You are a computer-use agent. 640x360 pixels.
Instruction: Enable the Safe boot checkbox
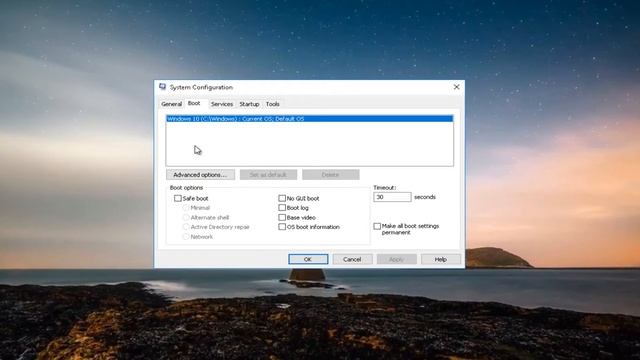coord(178,198)
